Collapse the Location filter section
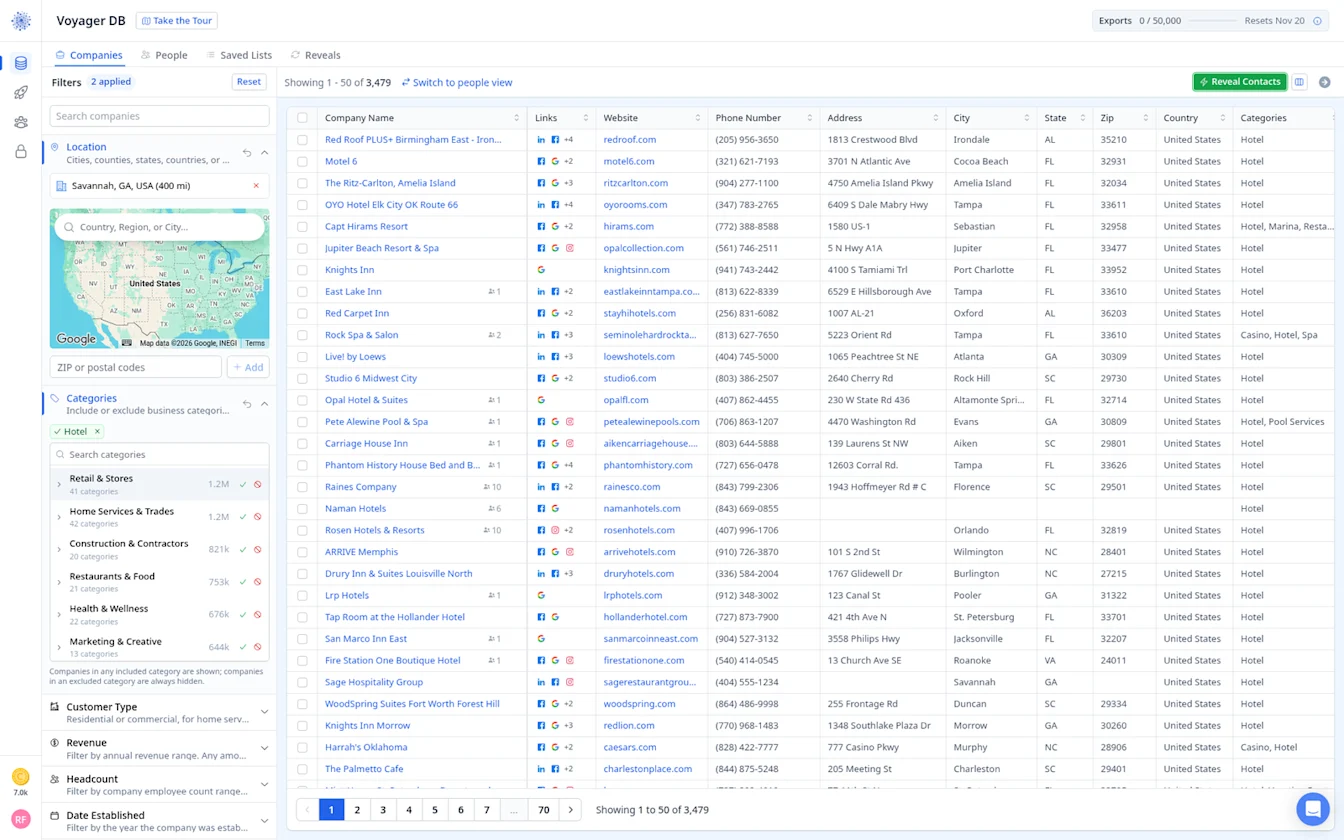Image resolution: width=1344 pixels, height=840 pixels. click(264, 153)
